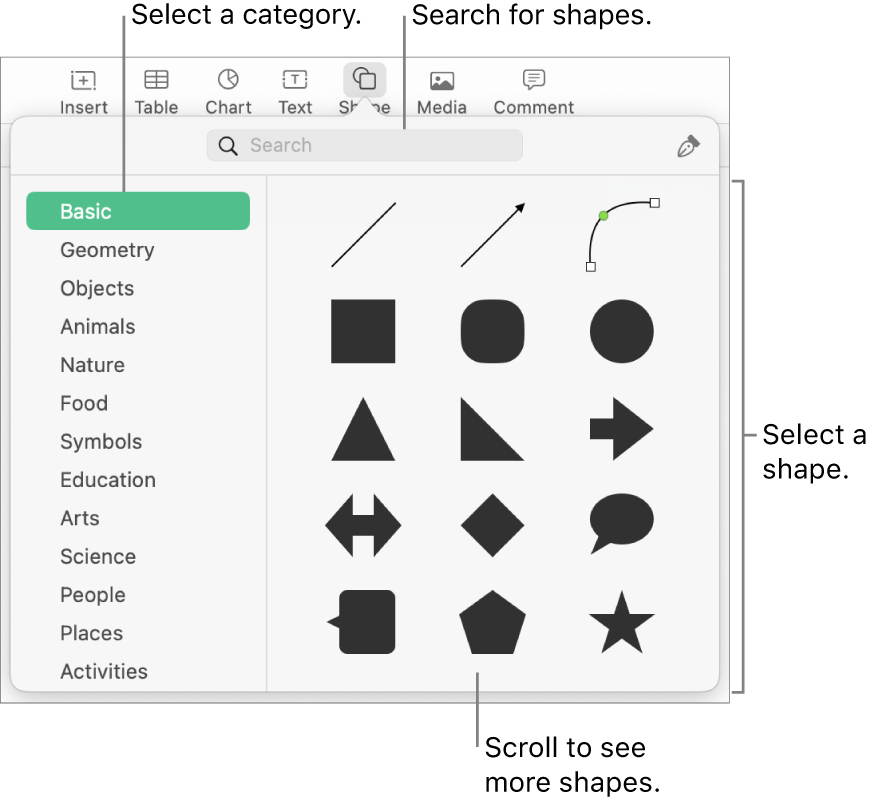Insert the star shape
Viewport: 878px width, 810px height.
621,623
